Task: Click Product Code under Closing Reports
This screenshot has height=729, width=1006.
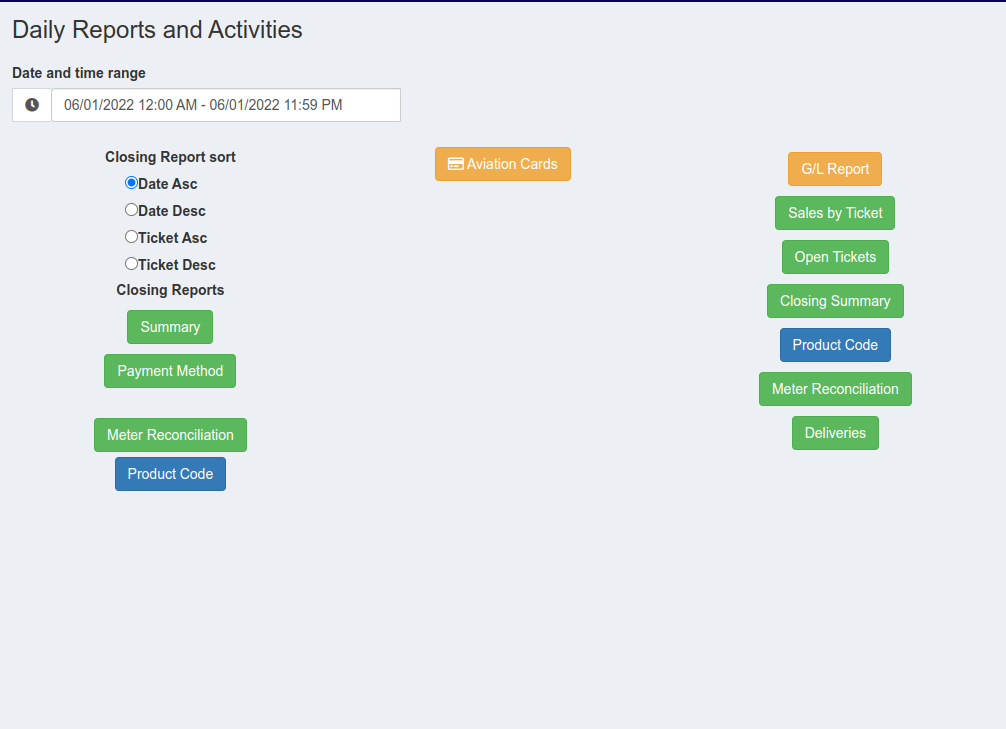Action: click(170, 474)
